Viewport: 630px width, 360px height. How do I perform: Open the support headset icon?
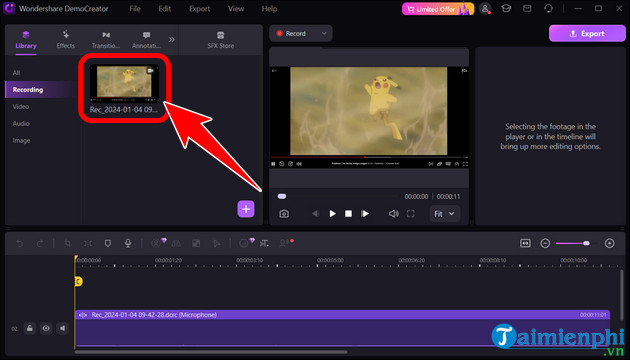tap(548, 8)
